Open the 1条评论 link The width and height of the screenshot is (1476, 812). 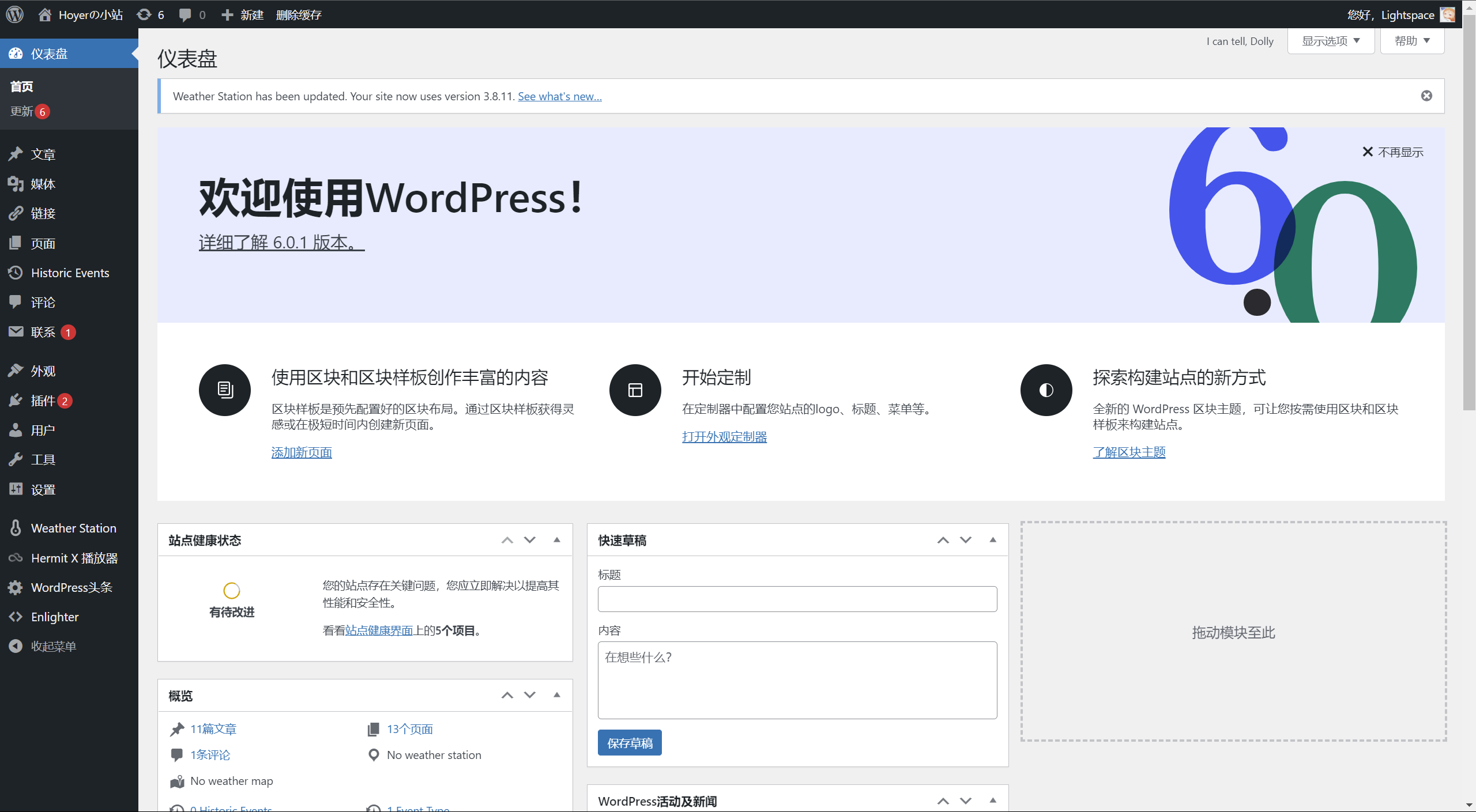click(210, 755)
